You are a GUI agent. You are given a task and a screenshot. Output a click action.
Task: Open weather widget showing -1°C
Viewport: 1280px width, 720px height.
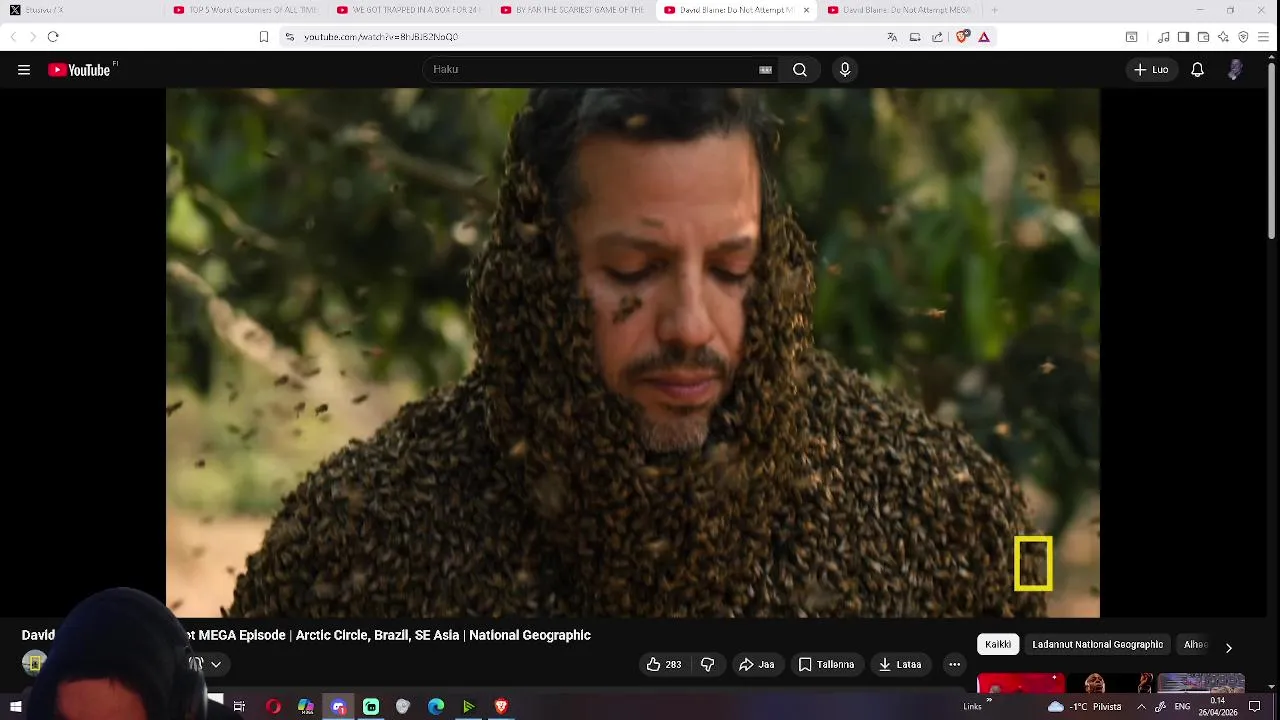coord(1084,707)
